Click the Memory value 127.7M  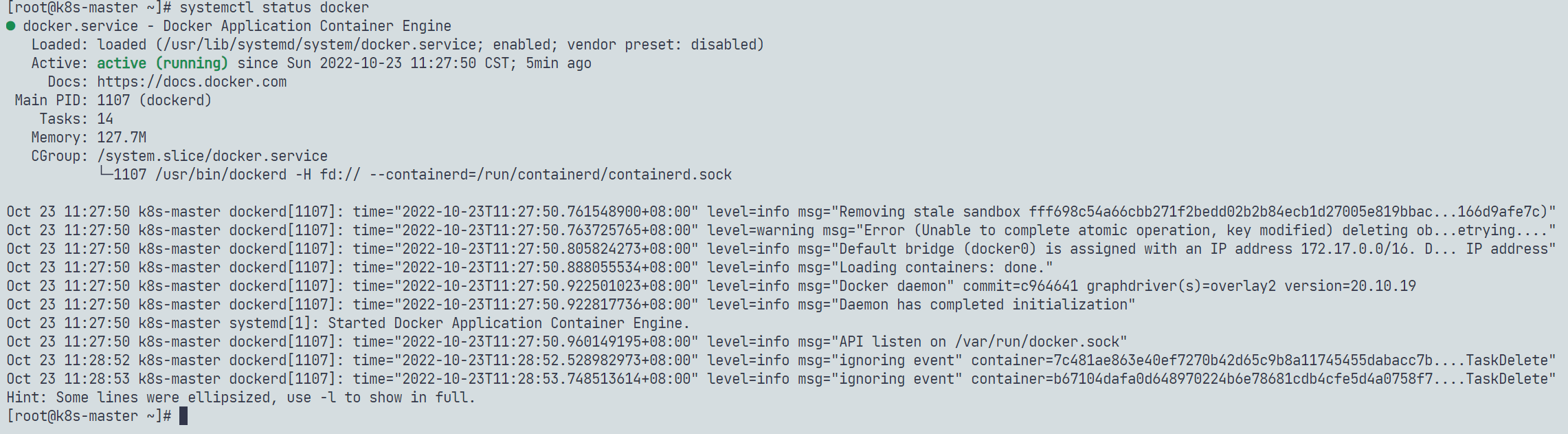(122, 138)
